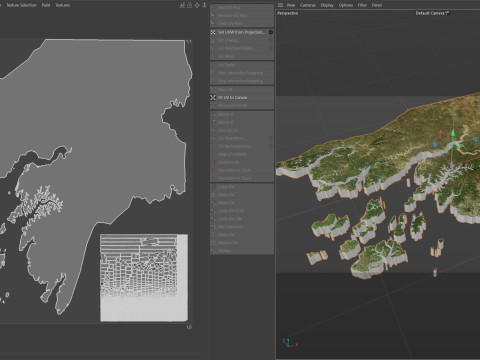Screen dimensions: 480x360
Task: Click the green Y axis arrow gizmo
Action: click(453, 133)
